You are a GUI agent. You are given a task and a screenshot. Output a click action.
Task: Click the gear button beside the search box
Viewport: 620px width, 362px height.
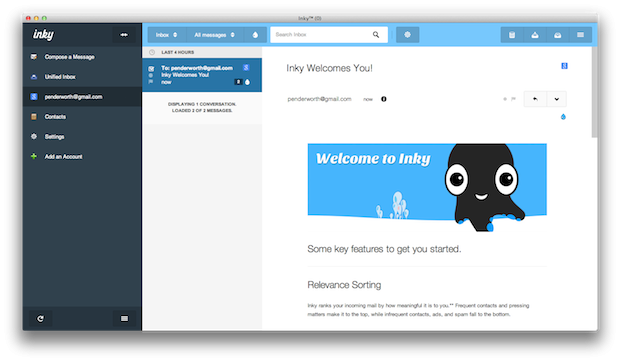click(x=407, y=35)
